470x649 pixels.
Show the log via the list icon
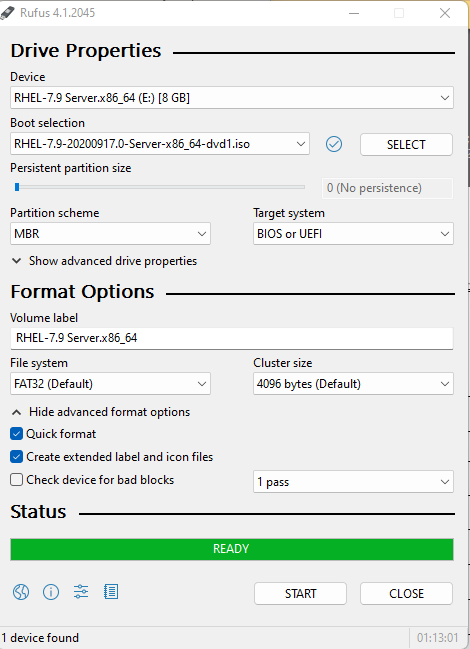(x=111, y=592)
